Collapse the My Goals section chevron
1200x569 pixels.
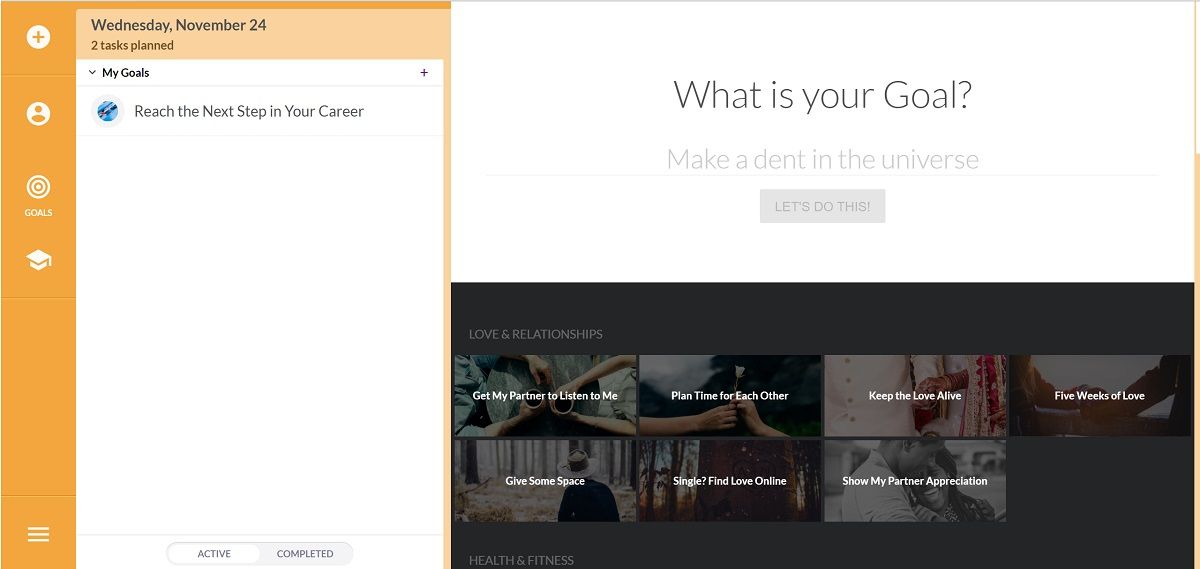[92, 73]
